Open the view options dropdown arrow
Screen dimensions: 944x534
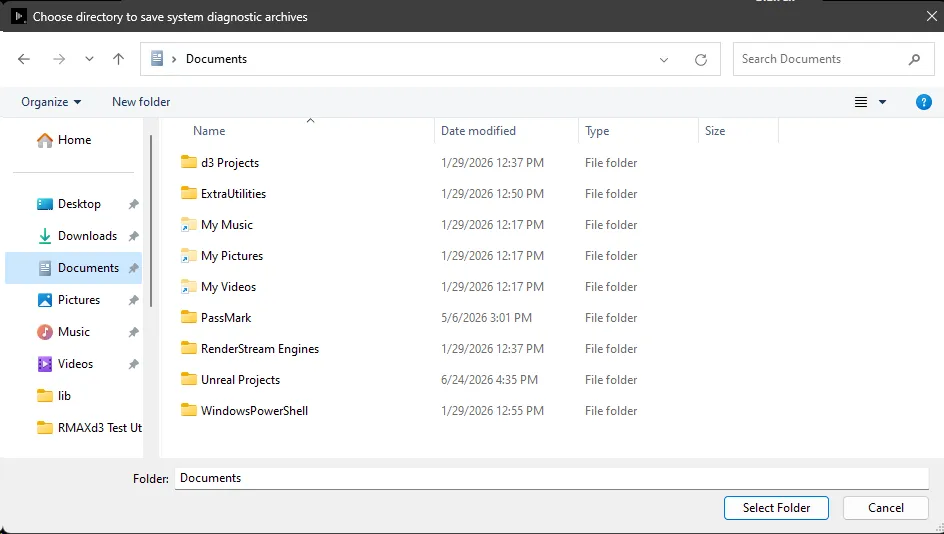point(883,102)
